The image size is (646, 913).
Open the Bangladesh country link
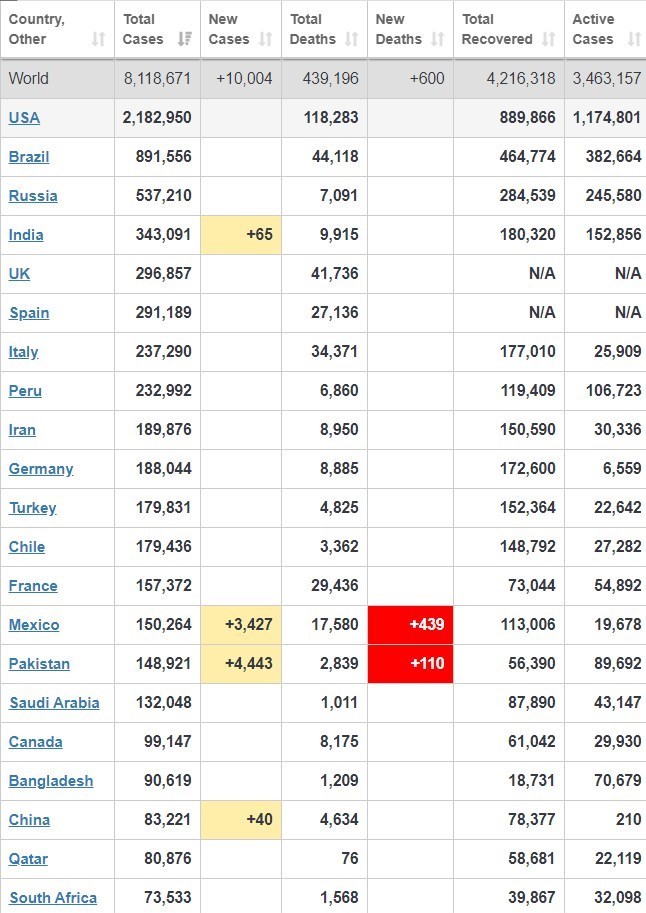click(x=51, y=781)
